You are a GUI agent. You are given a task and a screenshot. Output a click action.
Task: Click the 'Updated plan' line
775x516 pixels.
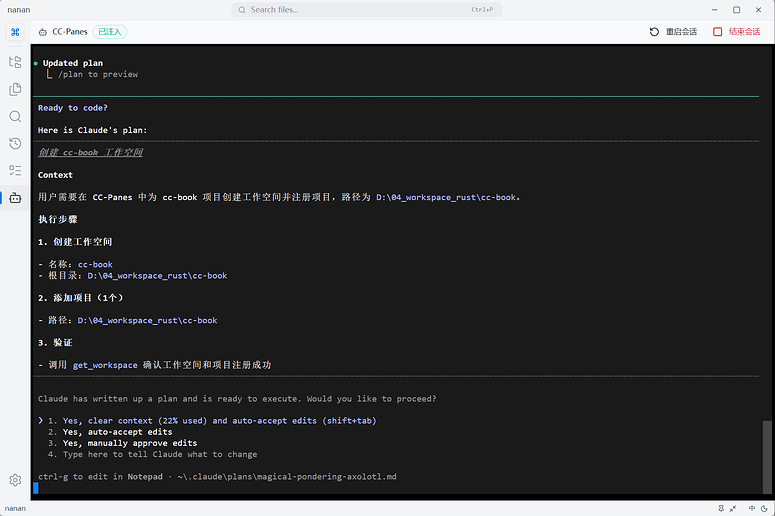pos(73,63)
